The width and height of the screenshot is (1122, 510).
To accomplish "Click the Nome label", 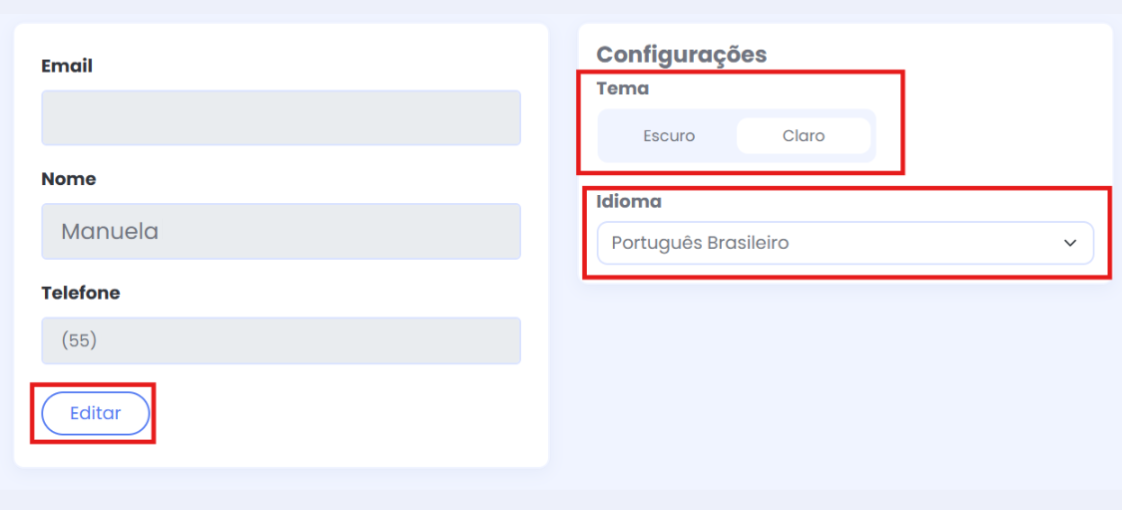I will (x=68, y=179).
